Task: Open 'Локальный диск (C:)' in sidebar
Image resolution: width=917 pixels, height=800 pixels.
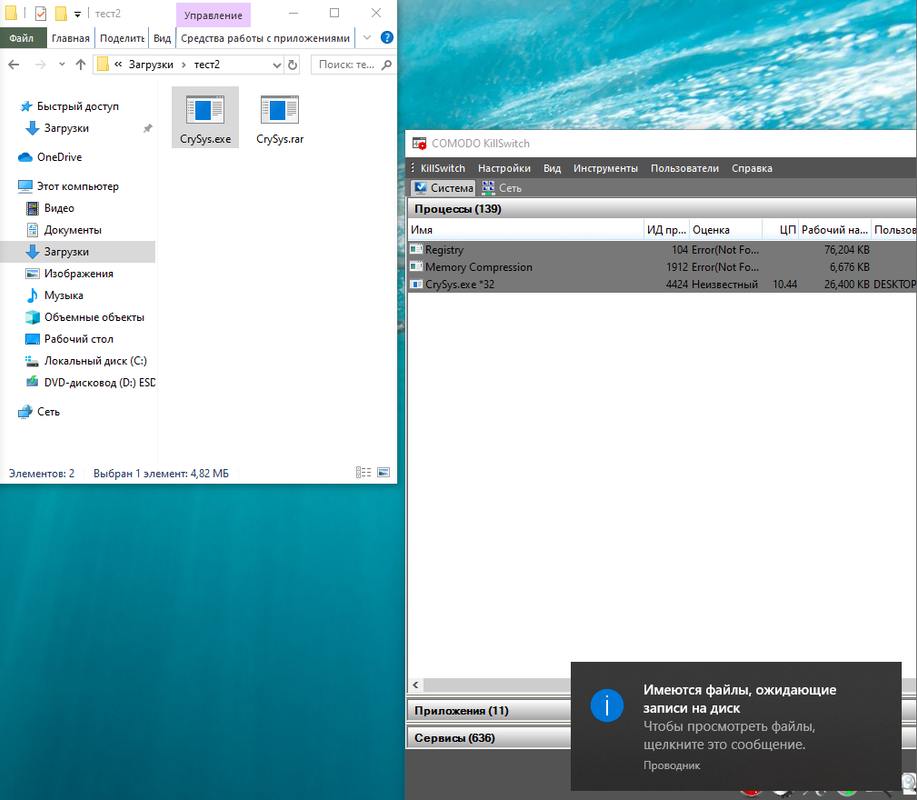Action: pyautogui.click(x=95, y=361)
